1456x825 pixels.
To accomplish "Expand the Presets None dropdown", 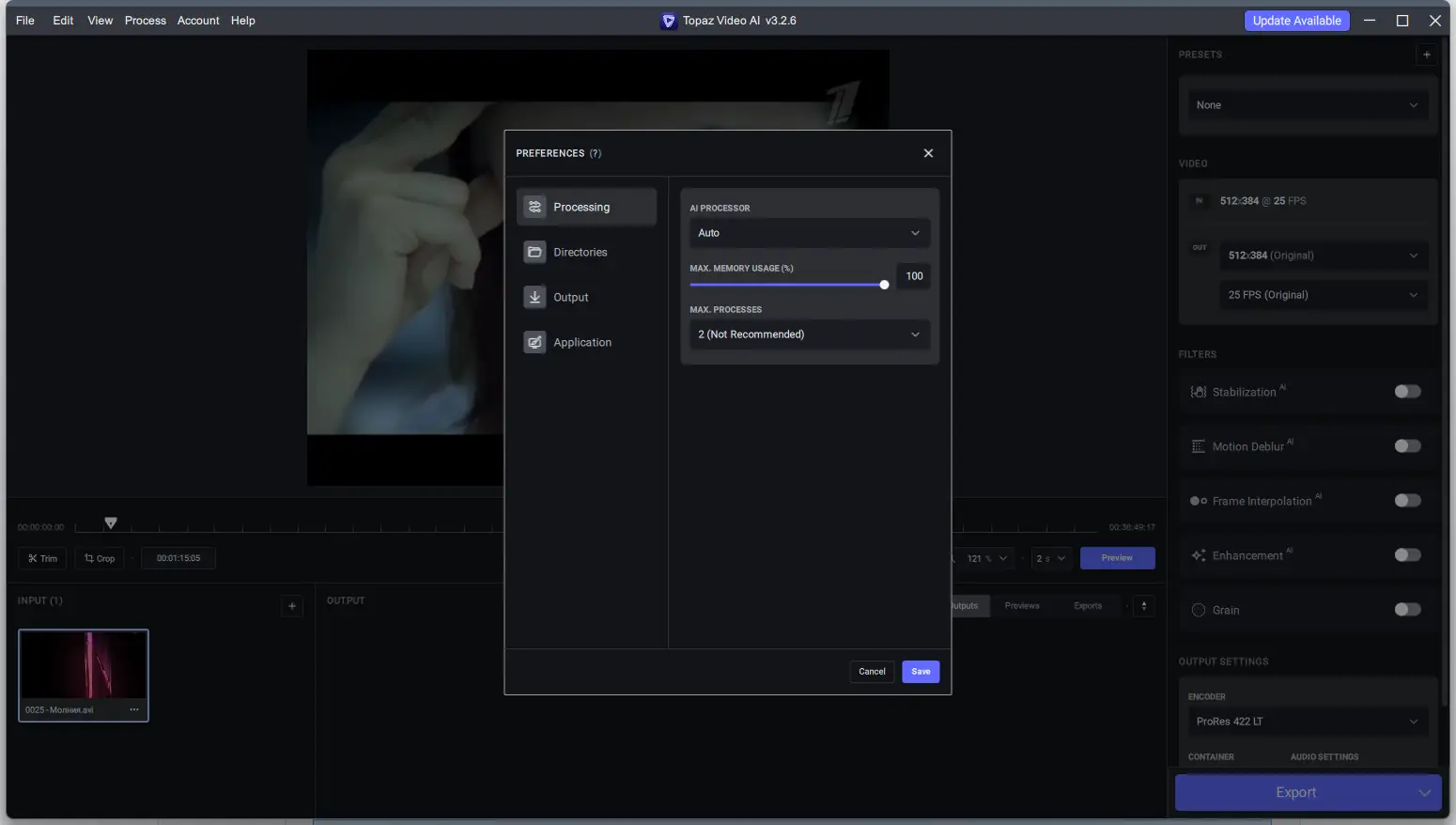I will click(1307, 105).
